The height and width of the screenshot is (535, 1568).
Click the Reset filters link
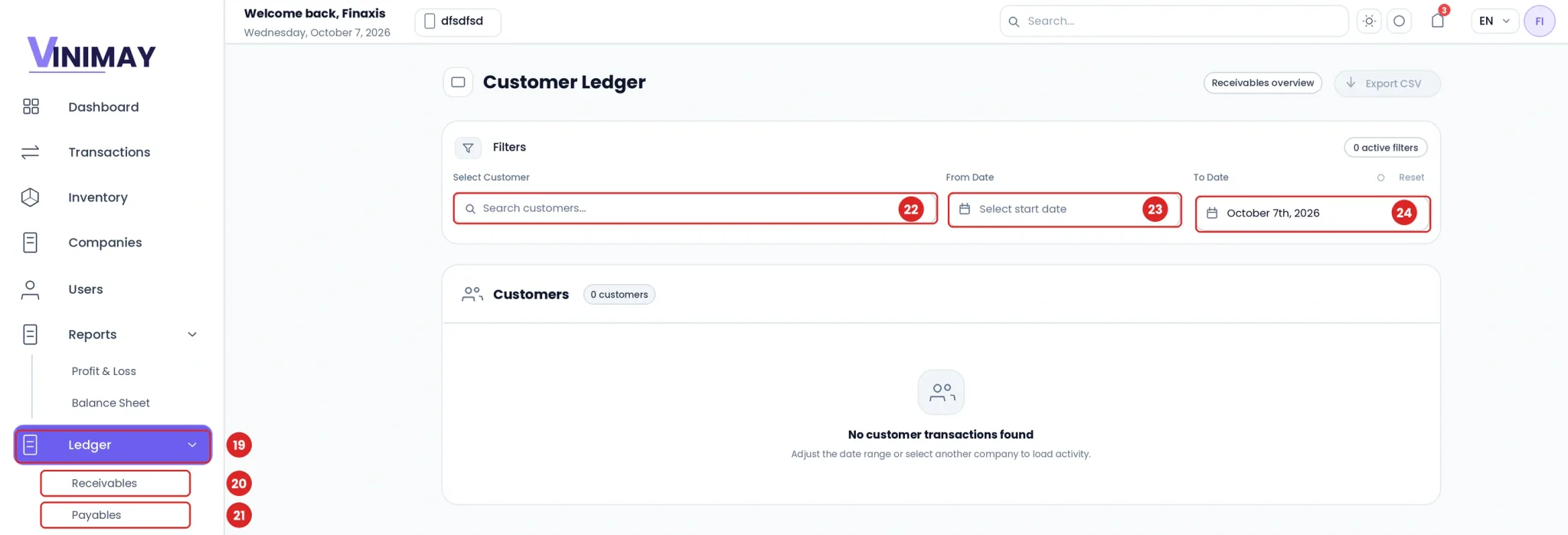(1411, 178)
